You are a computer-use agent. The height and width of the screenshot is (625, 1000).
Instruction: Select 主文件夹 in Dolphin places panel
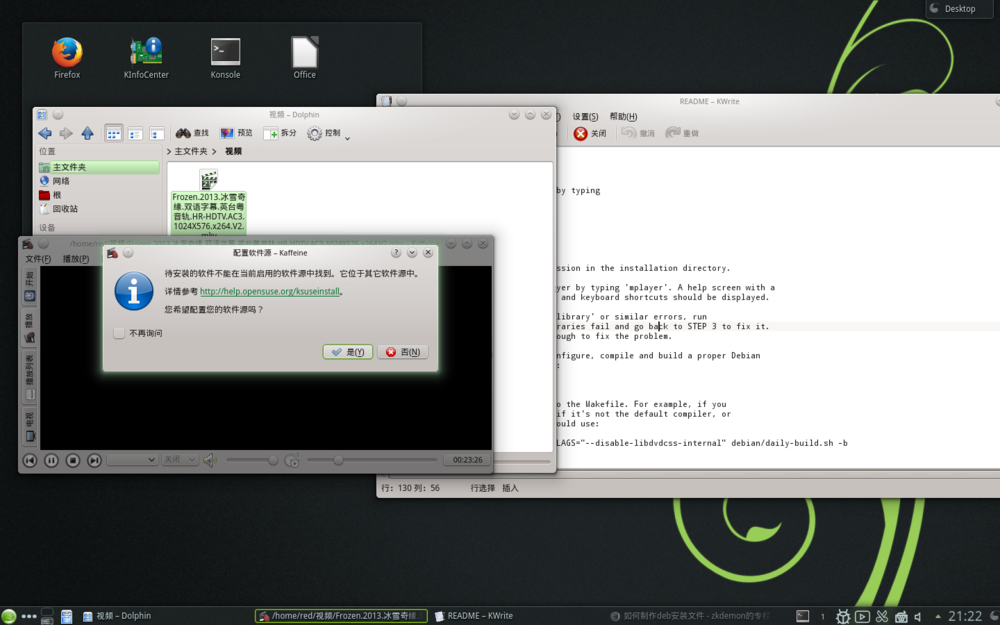(x=99, y=167)
